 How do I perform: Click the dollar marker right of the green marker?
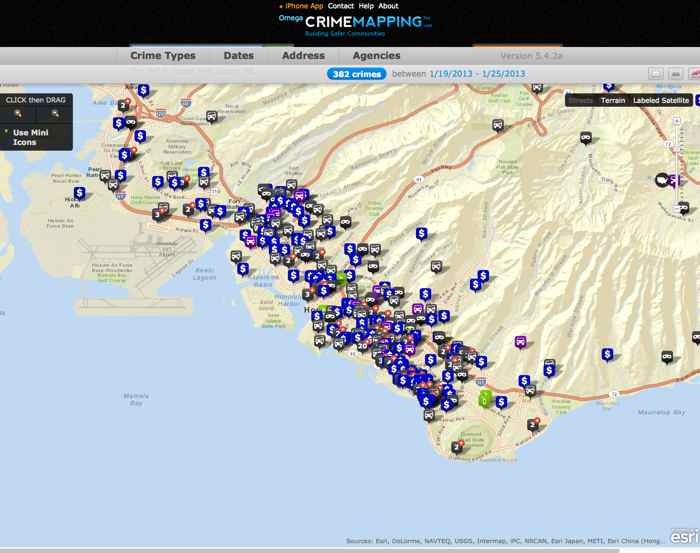502,402
